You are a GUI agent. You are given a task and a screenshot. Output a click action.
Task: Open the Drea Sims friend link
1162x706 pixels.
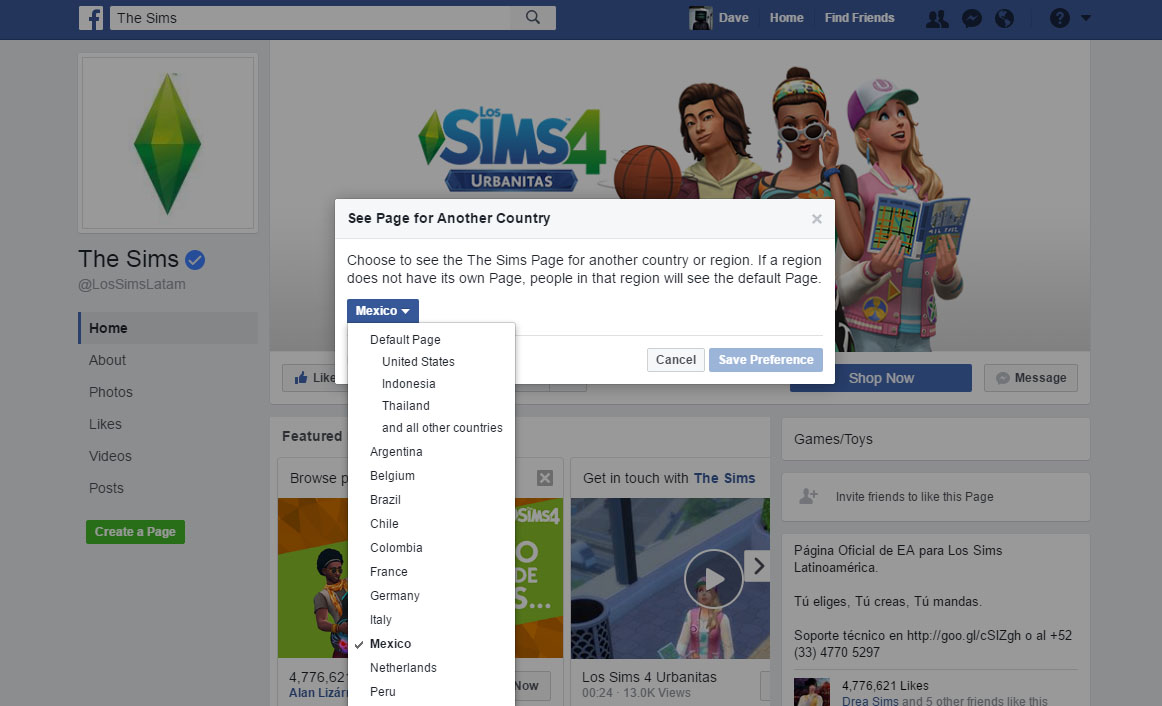pos(870,701)
